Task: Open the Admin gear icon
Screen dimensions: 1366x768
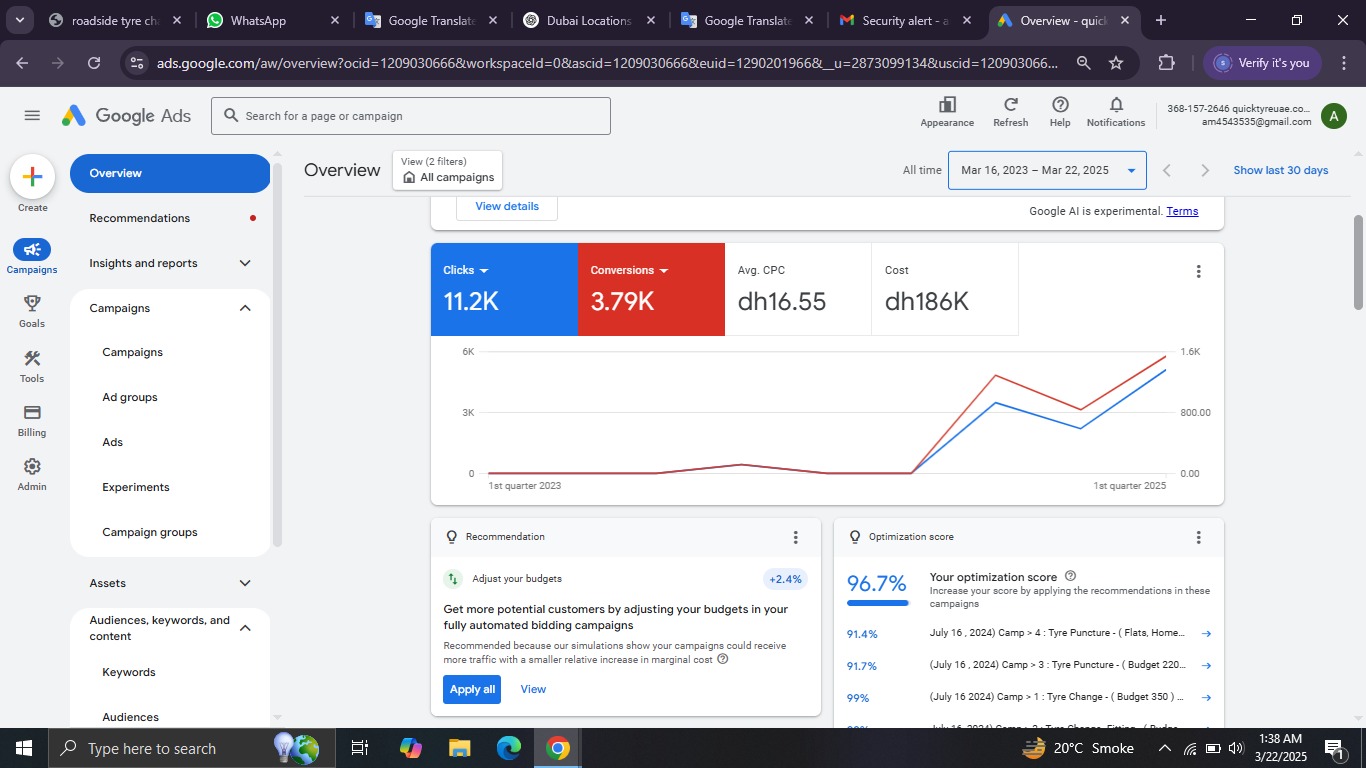Action: [32, 467]
